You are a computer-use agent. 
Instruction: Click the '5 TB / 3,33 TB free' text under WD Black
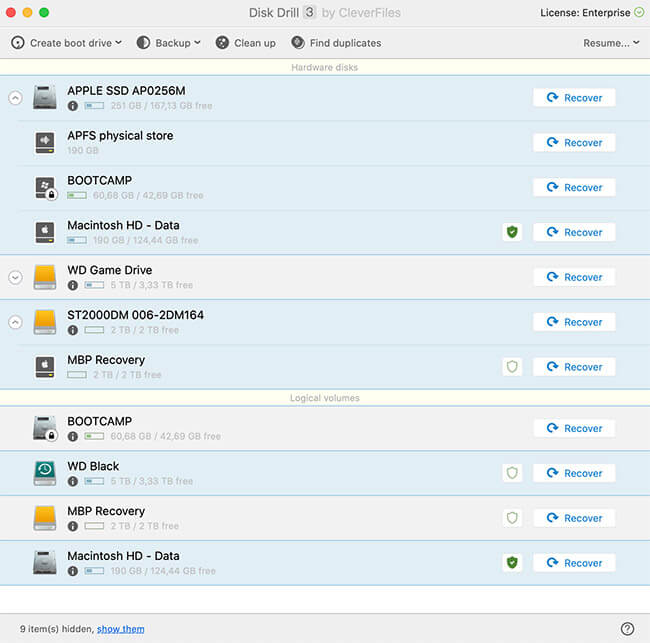152,481
